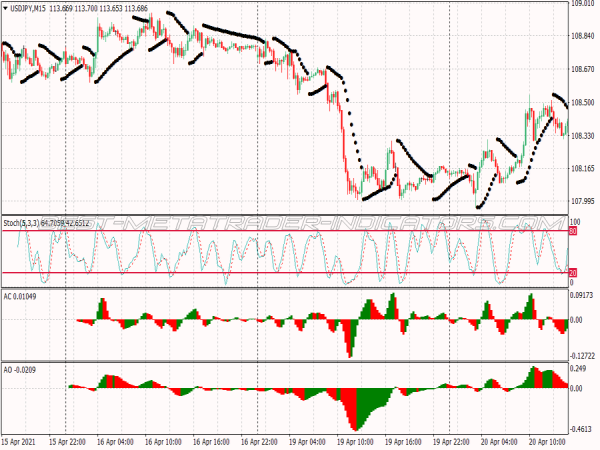Select the Stoch(5,3,3) indicator label
This screenshot has height=450, width=600.
tap(21, 222)
